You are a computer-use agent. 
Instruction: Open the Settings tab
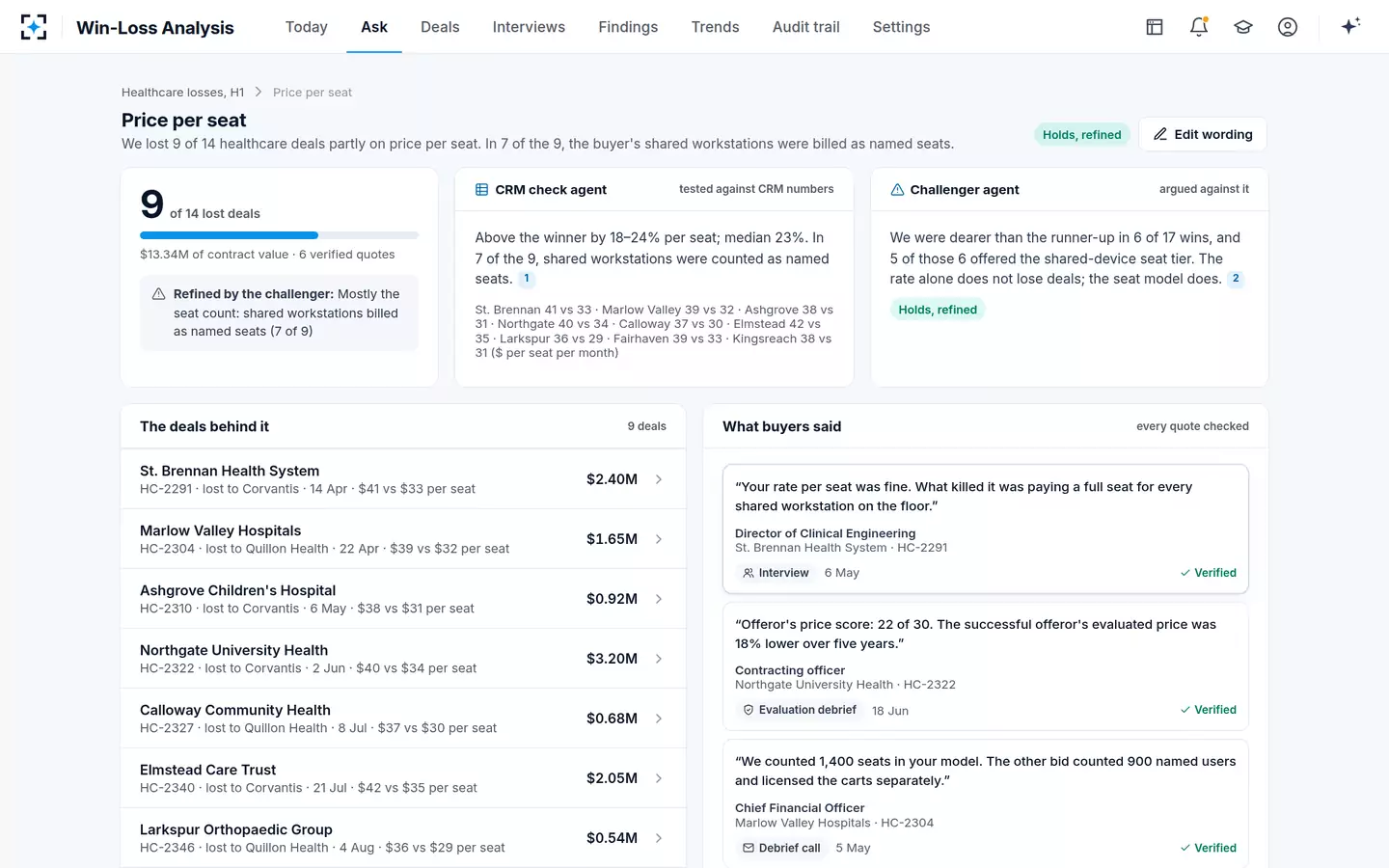901,27
